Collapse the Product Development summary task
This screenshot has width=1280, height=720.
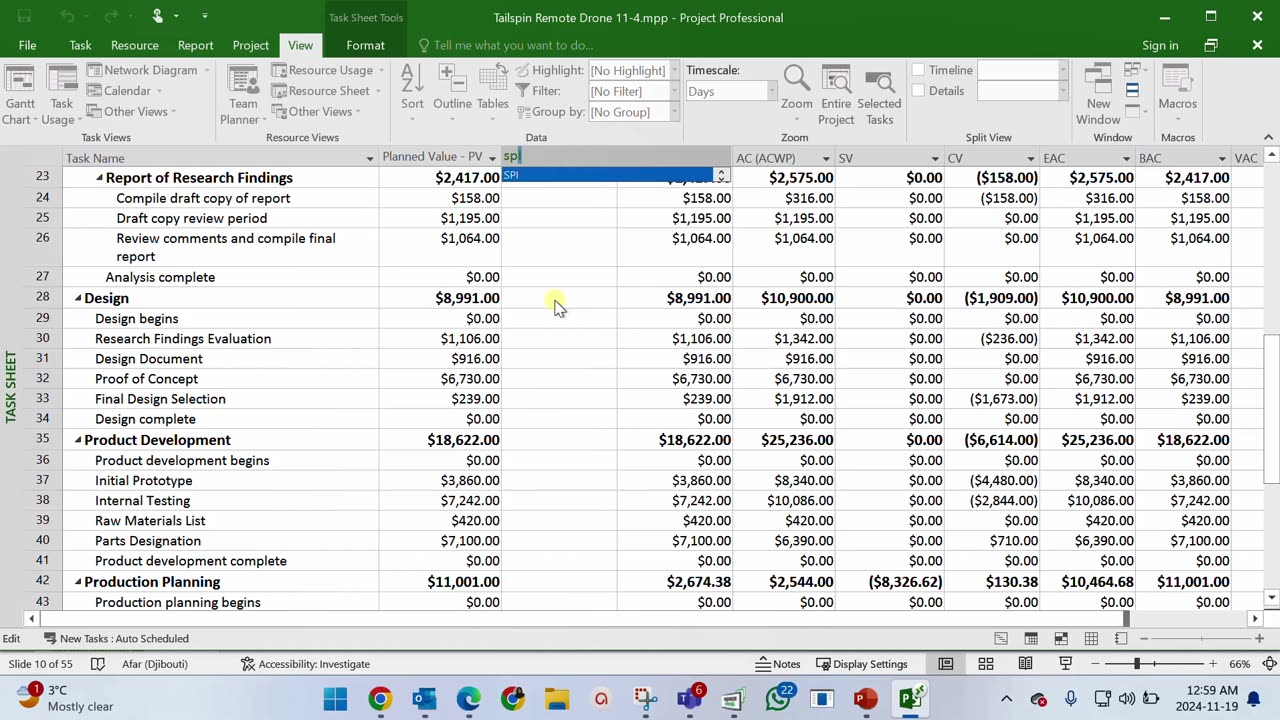pos(78,440)
